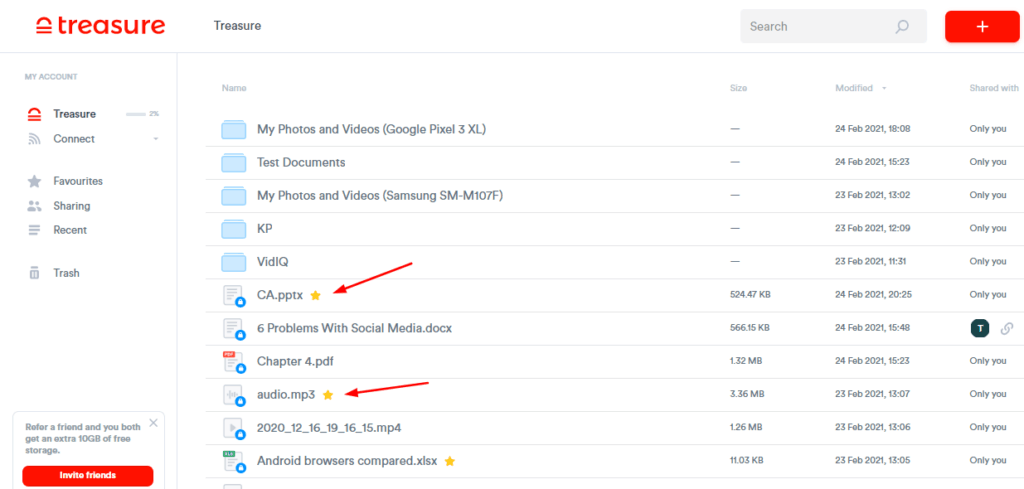Open the VidIQ folder icon
The width and height of the screenshot is (1024, 489).
tap(233, 262)
